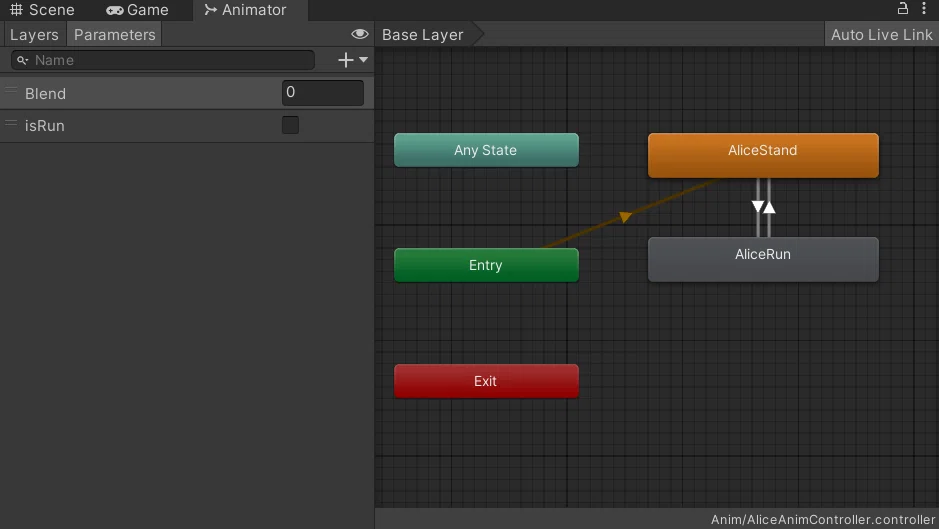Click the Base Layer breadcrumb
Screen dimensions: 939x529
tap(423, 35)
